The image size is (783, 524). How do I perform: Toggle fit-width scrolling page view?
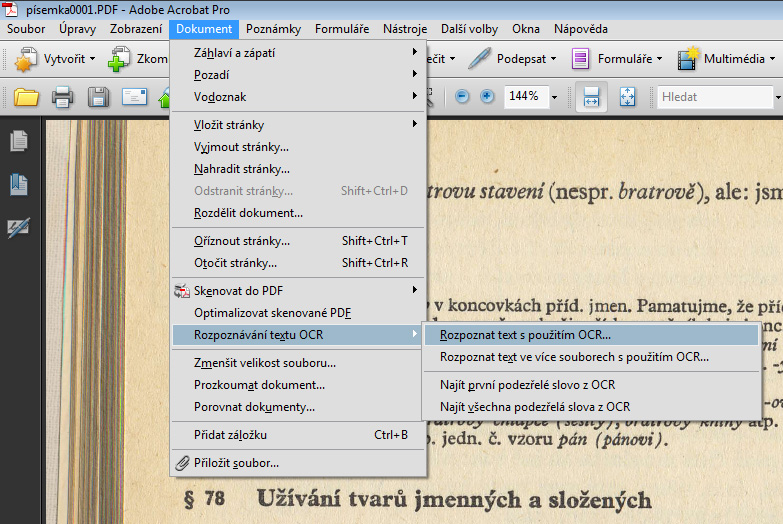(591, 97)
